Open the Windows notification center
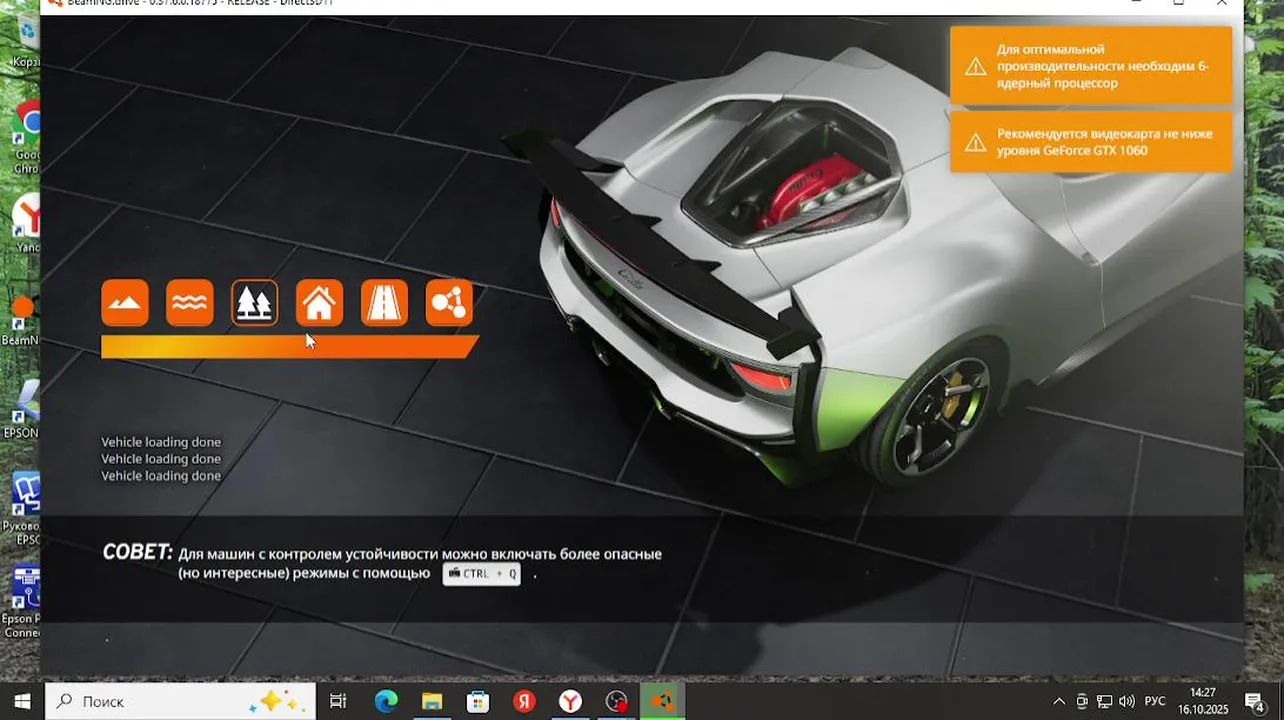The height and width of the screenshot is (720, 1284). point(1255,701)
